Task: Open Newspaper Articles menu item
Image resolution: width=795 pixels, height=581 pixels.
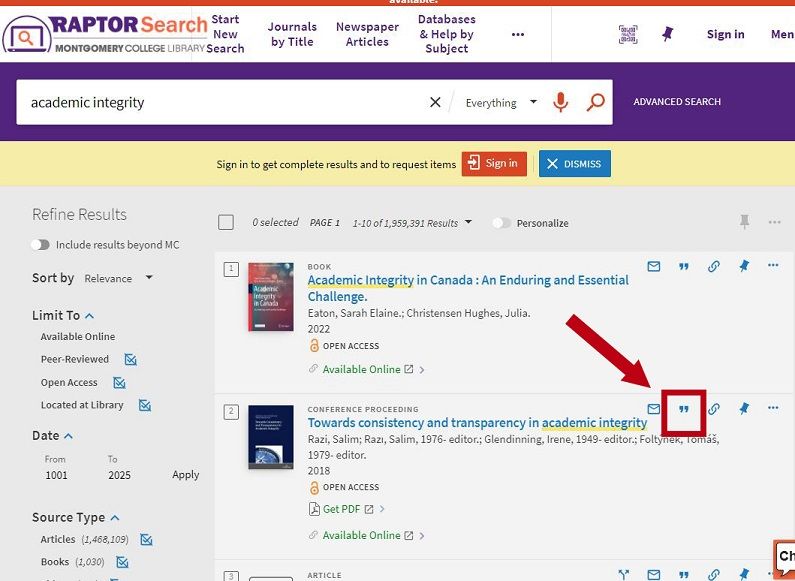Action: pos(367,34)
